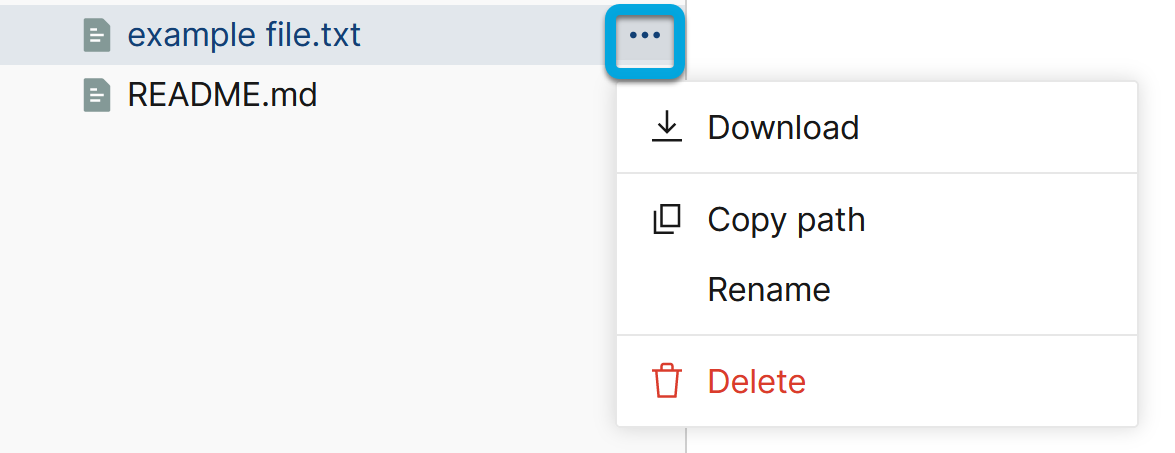Open the example file.txt file name
1175x453 pixels.
tap(244, 36)
